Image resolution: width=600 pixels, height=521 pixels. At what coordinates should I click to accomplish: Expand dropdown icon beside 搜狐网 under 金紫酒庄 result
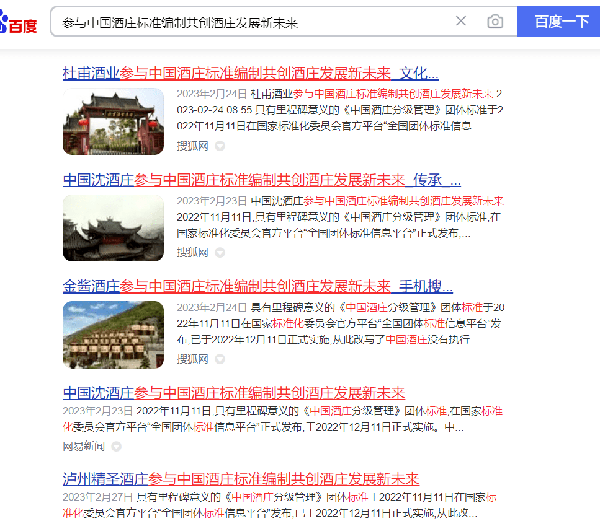coord(220,359)
